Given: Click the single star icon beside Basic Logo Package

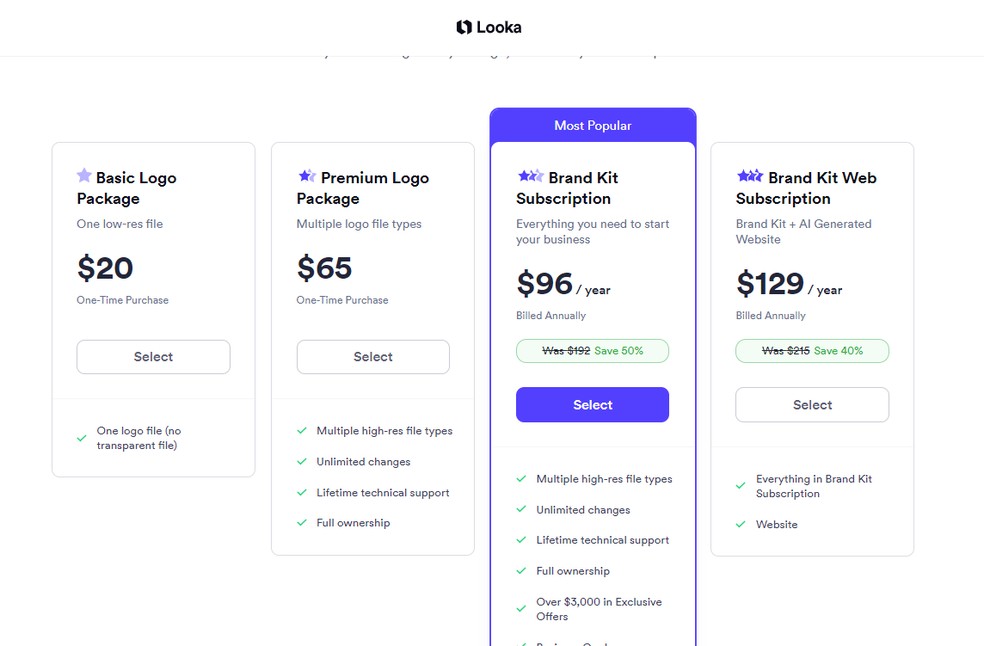Looking at the screenshot, I should click(84, 176).
